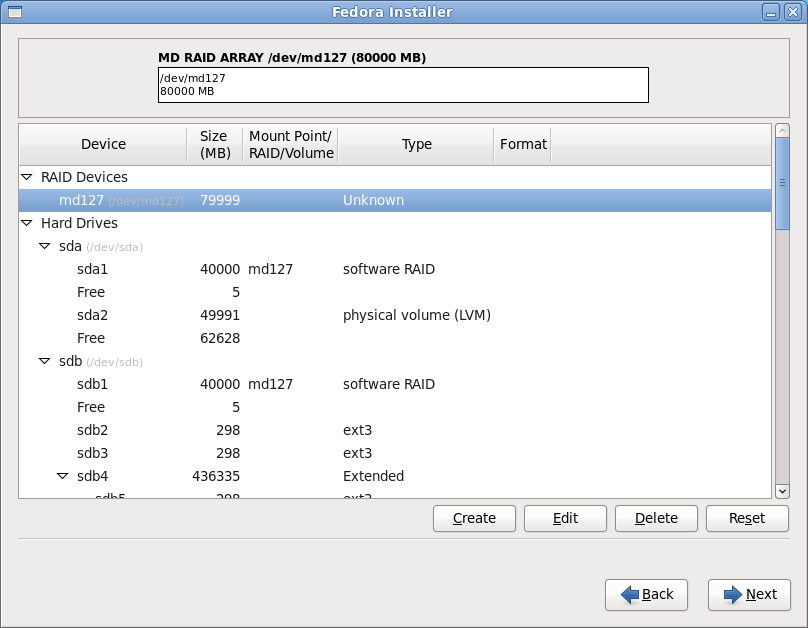Click the 436335 size value
The height and width of the screenshot is (628, 808).
coord(216,476)
